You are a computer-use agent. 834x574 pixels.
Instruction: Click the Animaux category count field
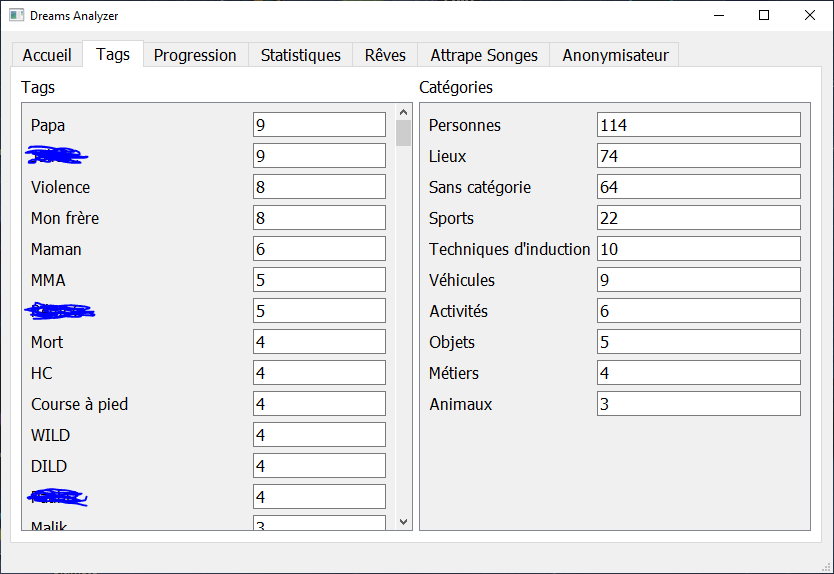tap(698, 404)
